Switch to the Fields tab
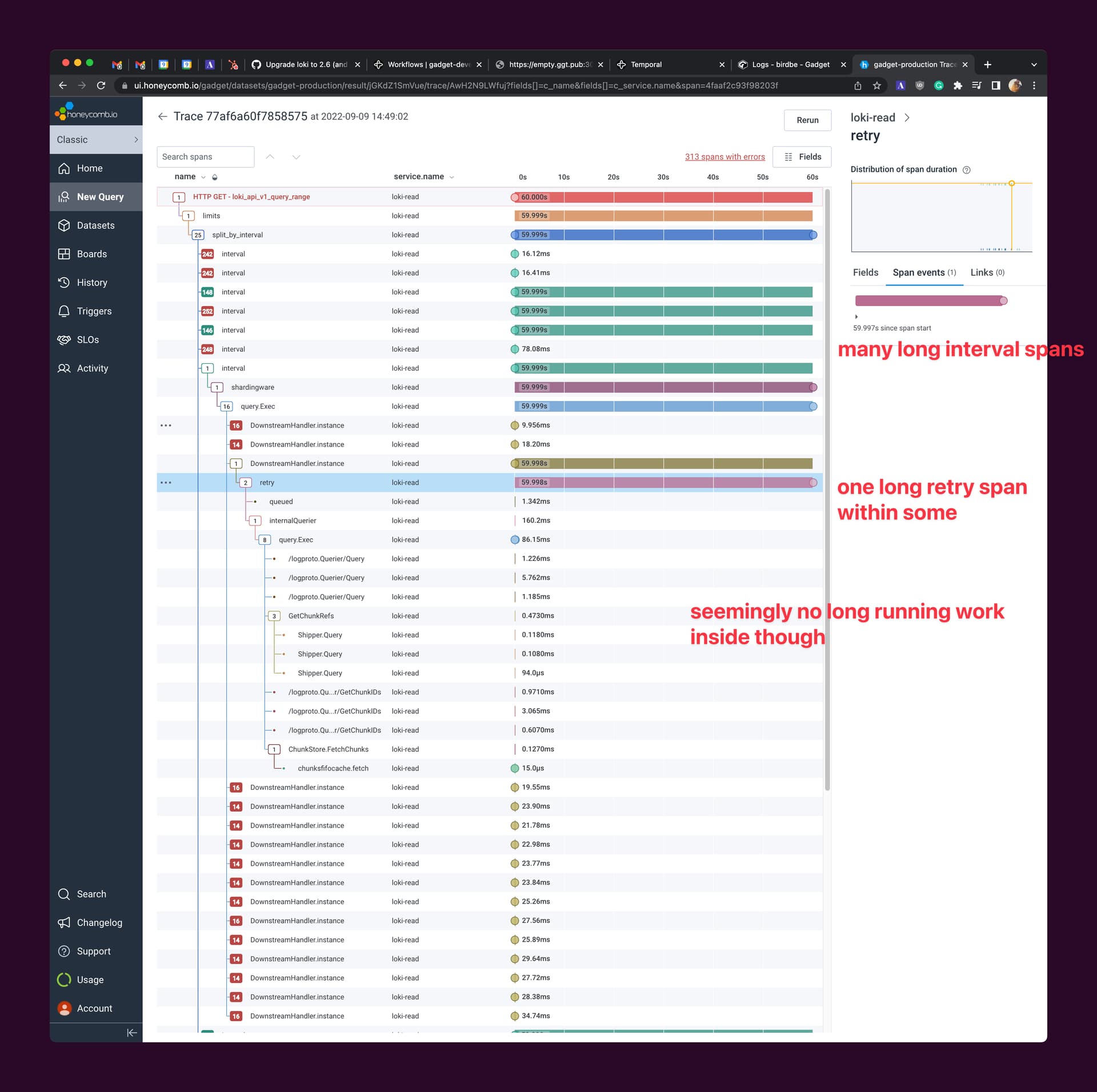 point(866,272)
